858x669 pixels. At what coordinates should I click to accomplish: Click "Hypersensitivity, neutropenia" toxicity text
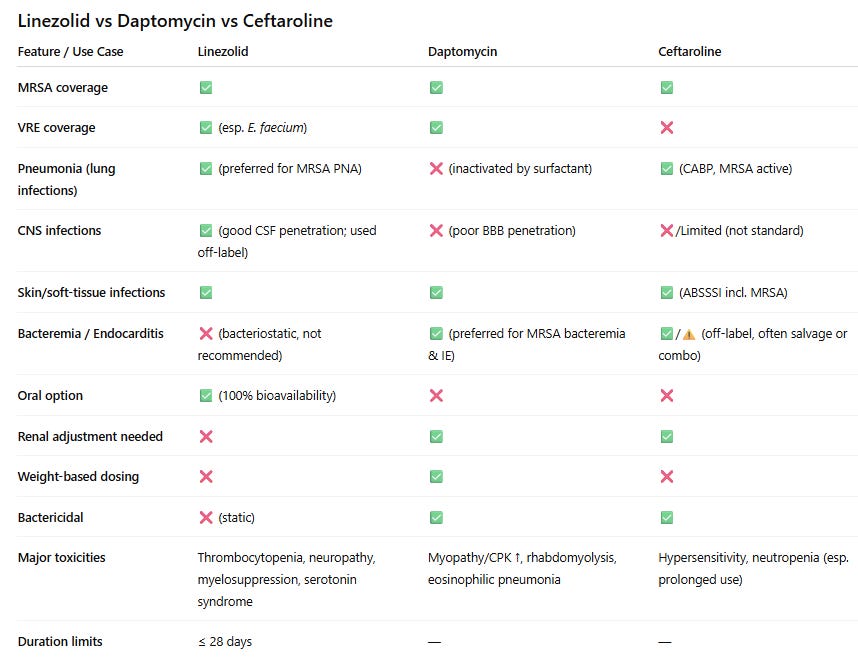tap(739, 557)
